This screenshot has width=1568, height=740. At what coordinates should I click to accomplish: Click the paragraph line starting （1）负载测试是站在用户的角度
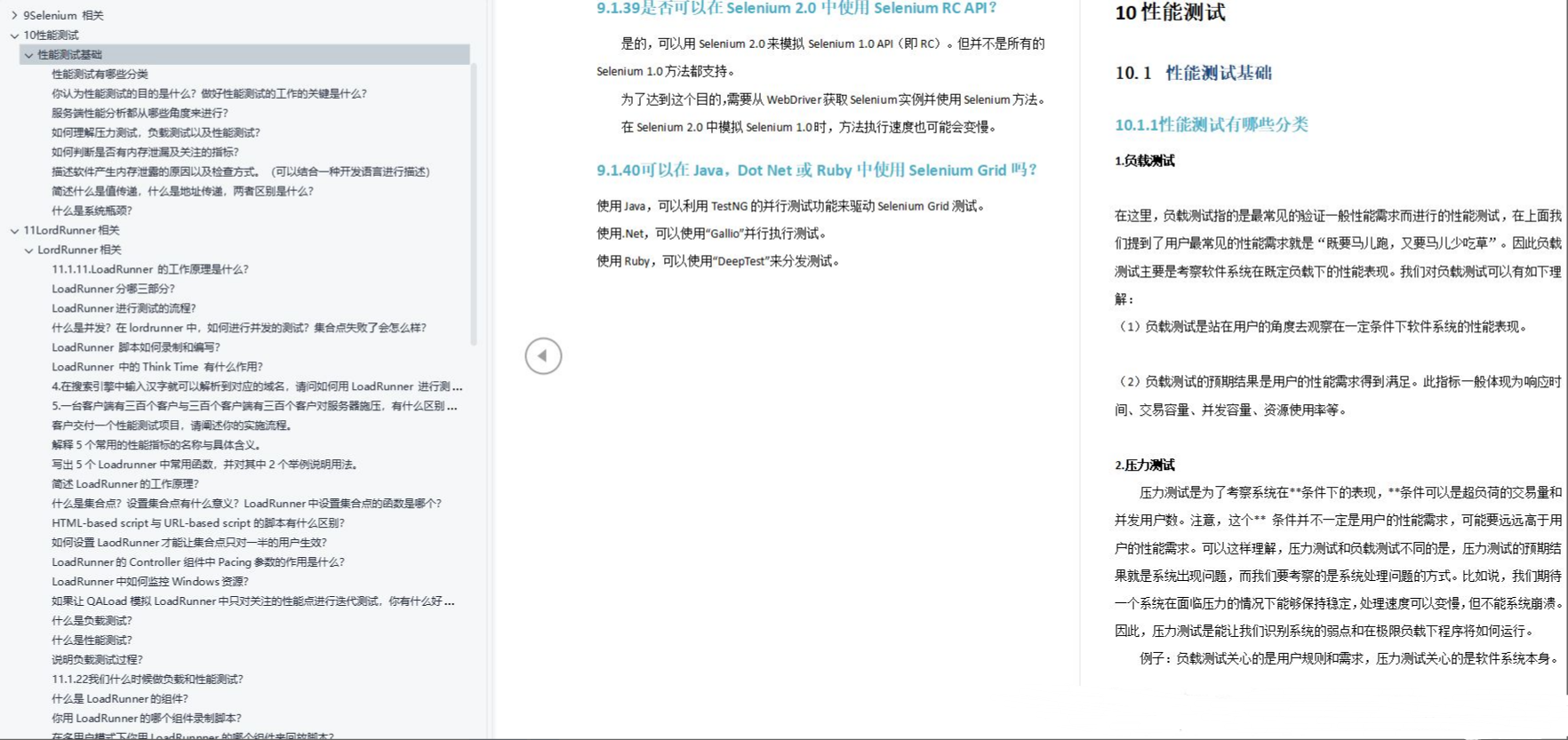click(x=1323, y=327)
